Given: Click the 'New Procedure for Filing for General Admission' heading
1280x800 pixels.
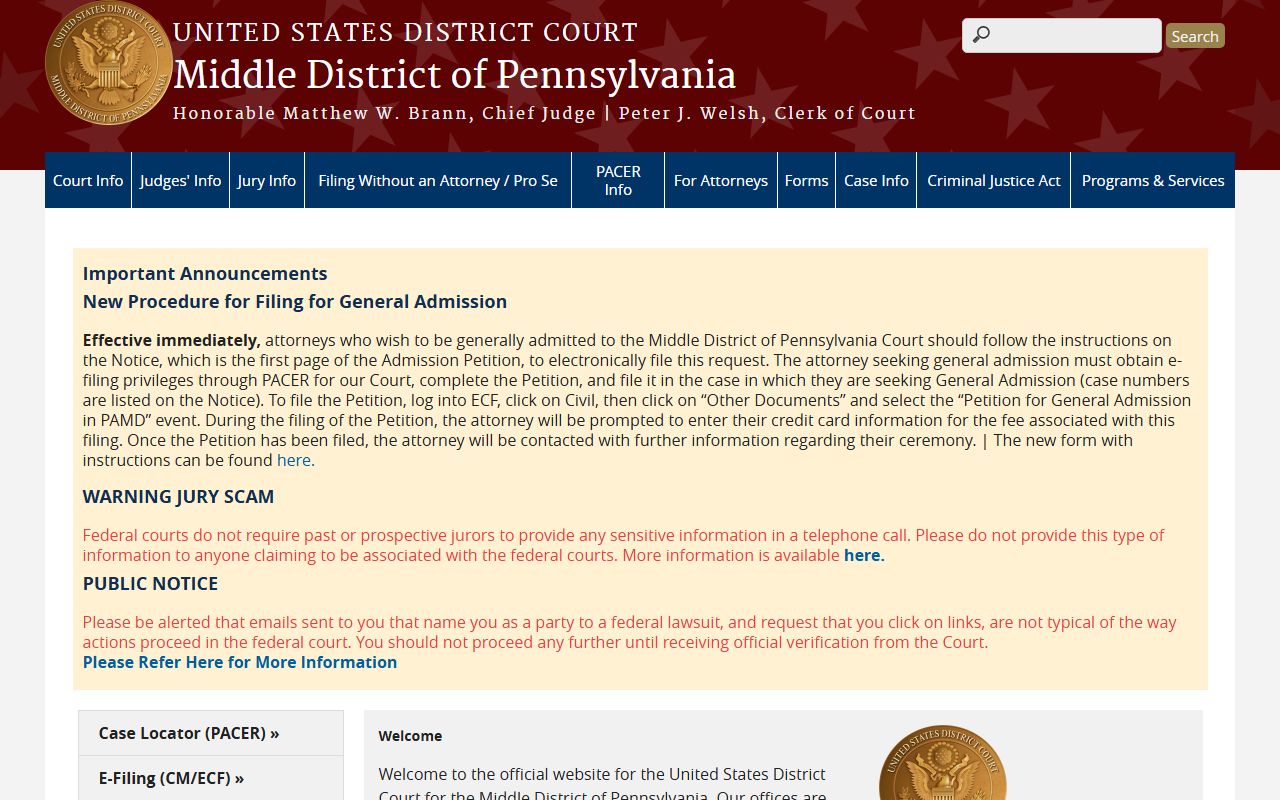Looking at the screenshot, I should point(295,301).
